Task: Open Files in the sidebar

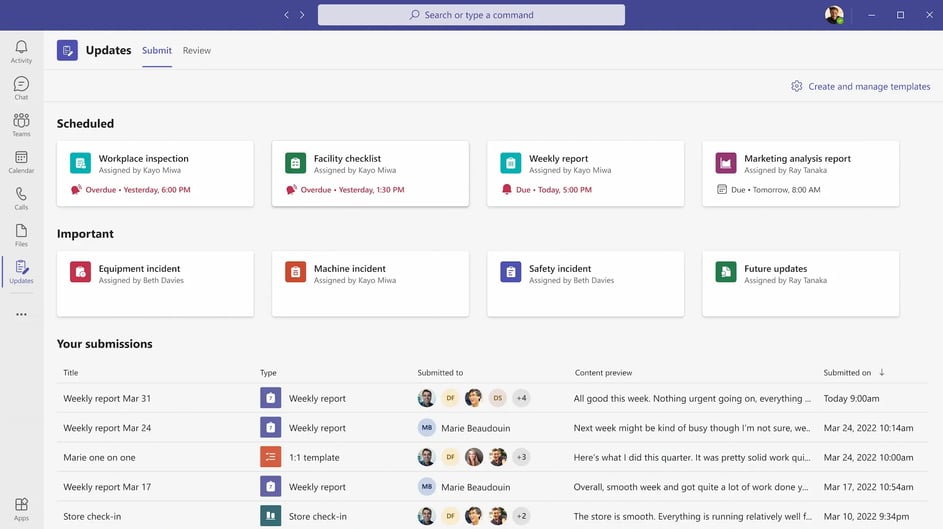Action: pos(21,235)
